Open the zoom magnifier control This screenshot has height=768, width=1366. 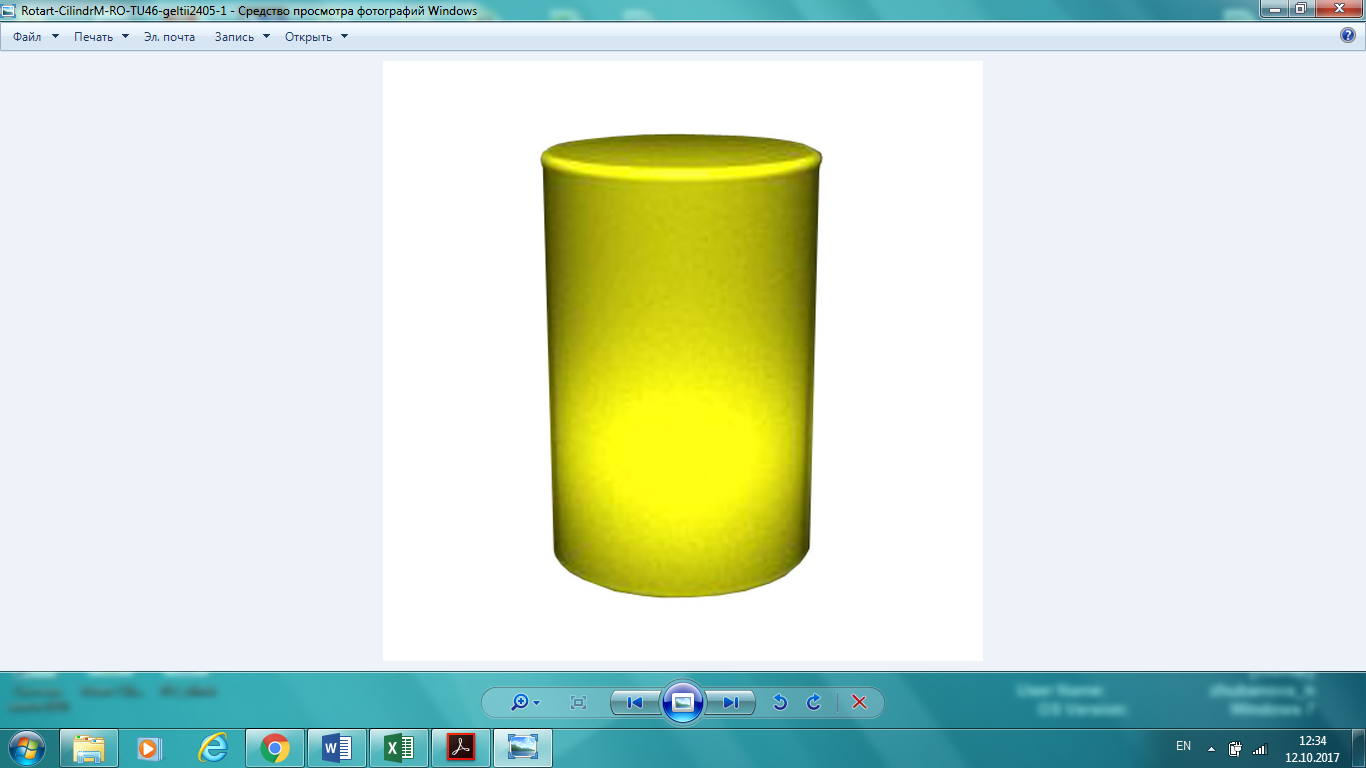[525, 703]
